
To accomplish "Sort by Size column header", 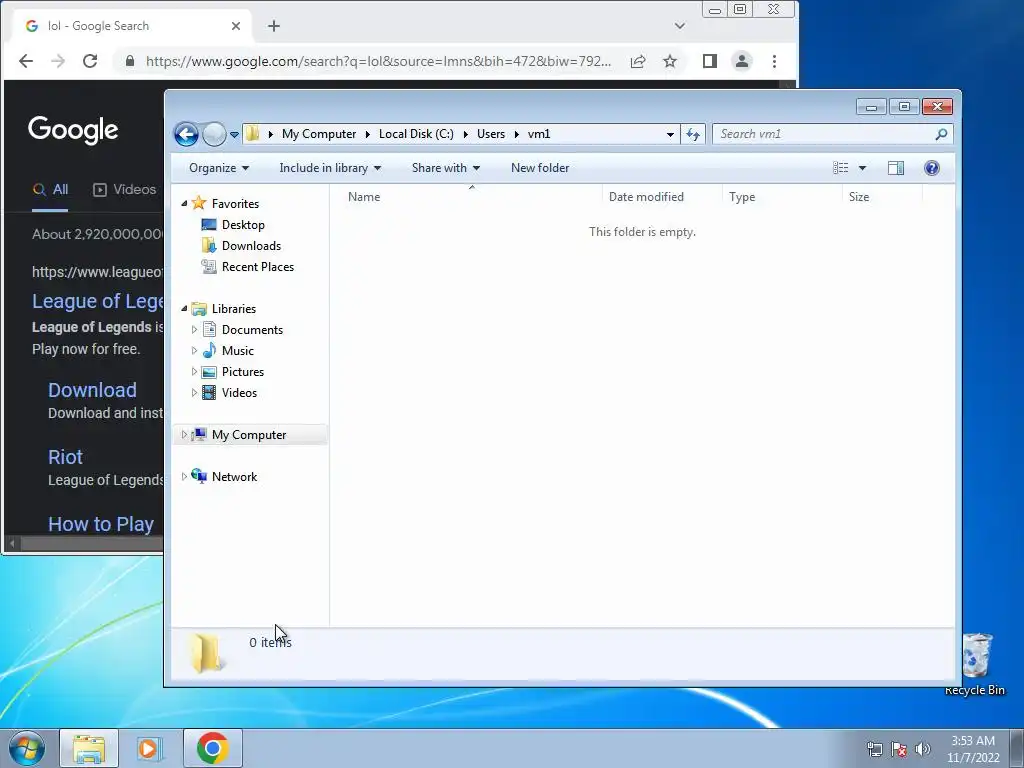I will pyautogui.click(x=859, y=197).
